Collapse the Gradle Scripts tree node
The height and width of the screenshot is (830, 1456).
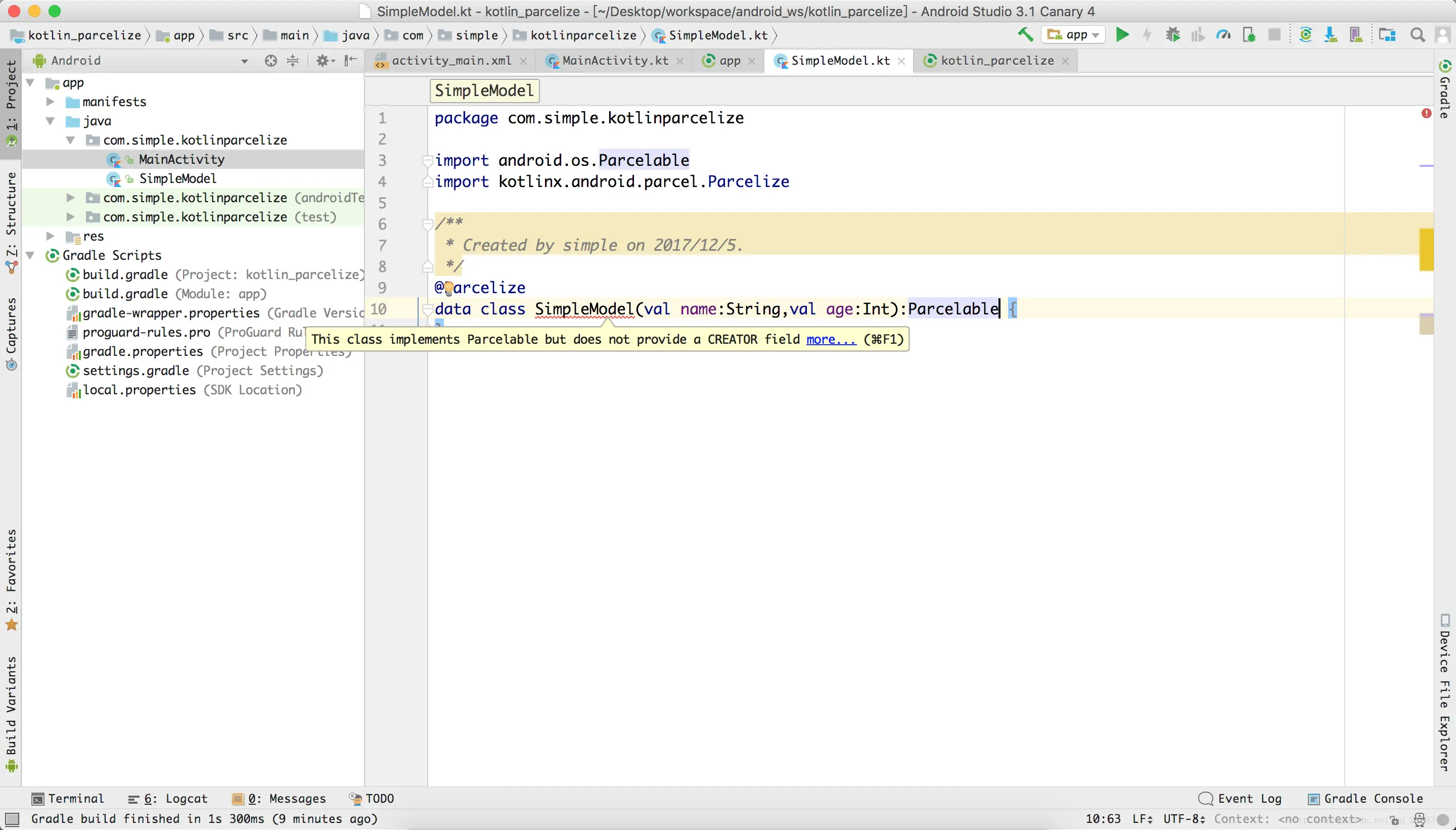(x=31, y=255)
